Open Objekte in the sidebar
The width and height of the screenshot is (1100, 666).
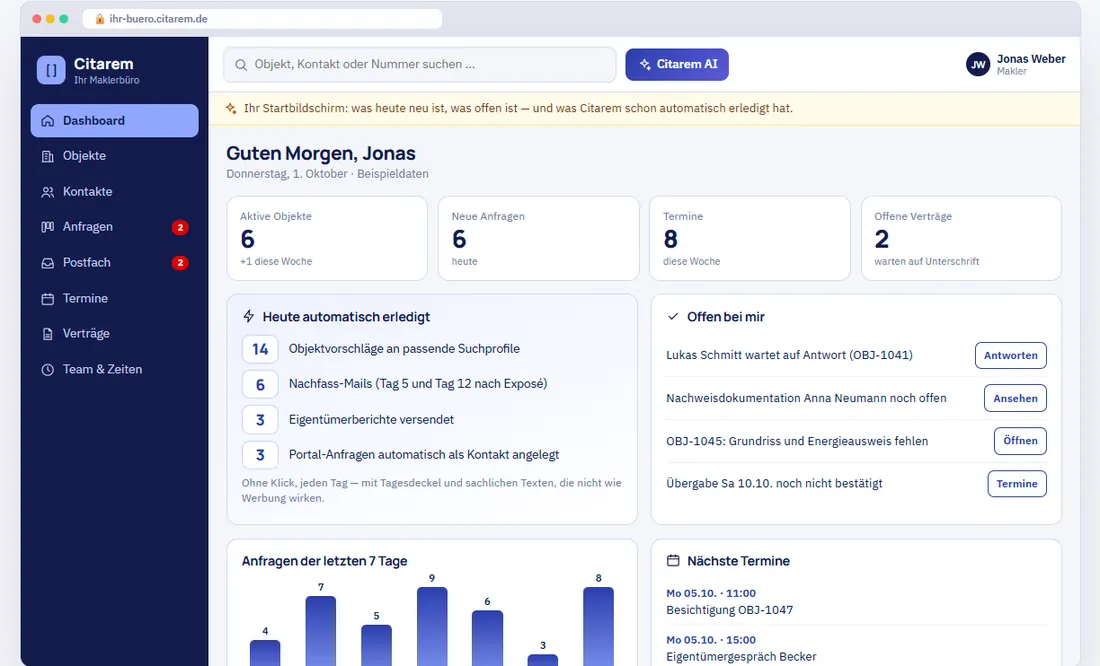tap(114, 156)
